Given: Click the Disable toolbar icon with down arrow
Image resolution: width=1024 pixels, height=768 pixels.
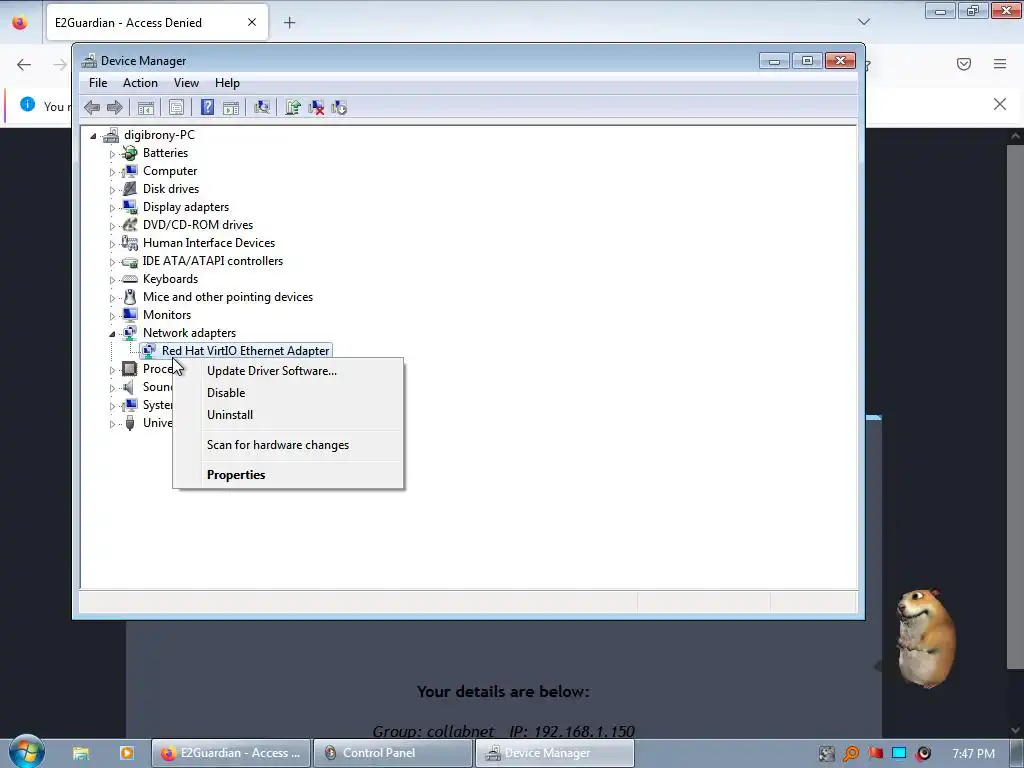Looking at the screenshot, I should coord(339,107).
